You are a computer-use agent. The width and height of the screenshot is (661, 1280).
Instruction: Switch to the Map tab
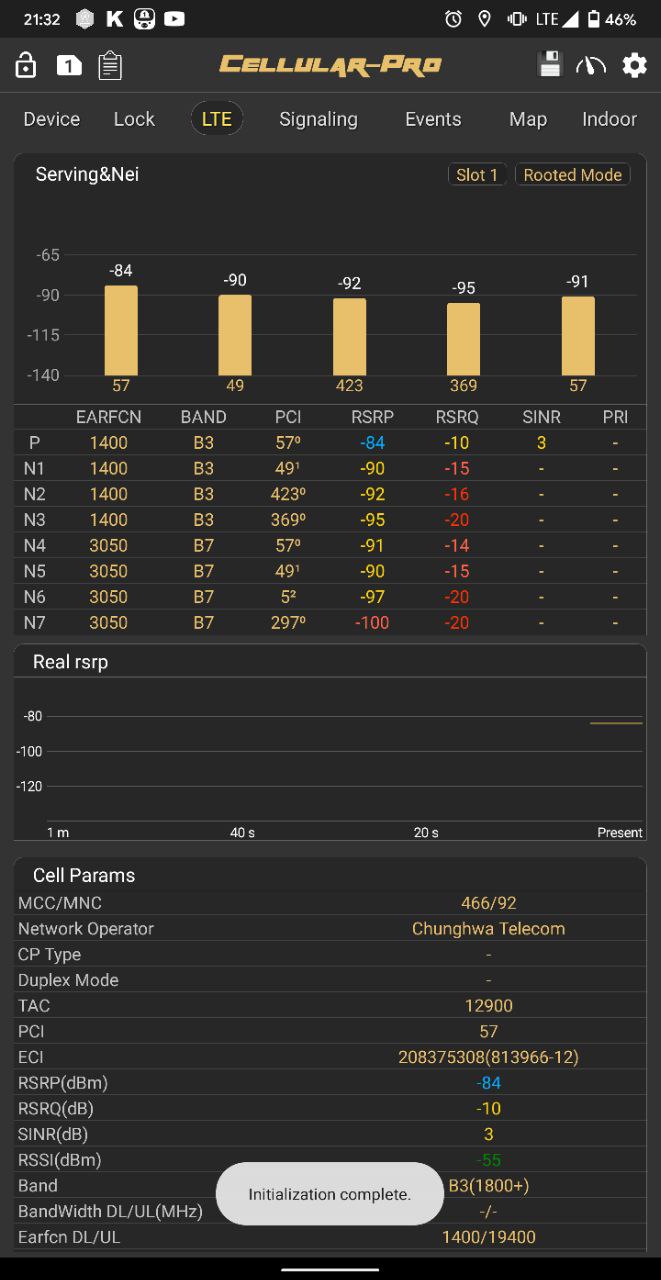tap(528, 119)
